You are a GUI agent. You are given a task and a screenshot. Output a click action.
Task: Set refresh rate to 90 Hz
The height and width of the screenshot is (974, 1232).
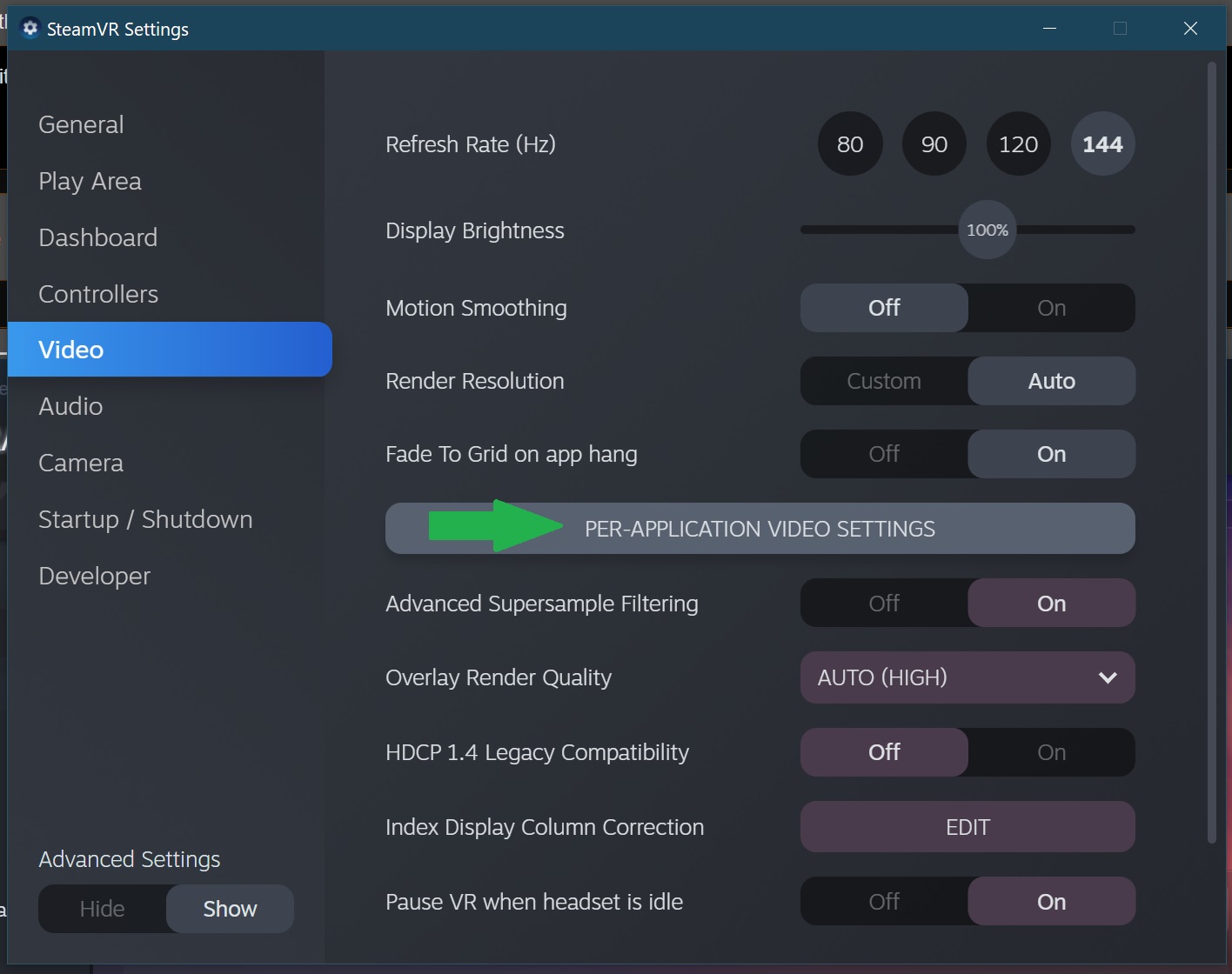tap(934, 144)
